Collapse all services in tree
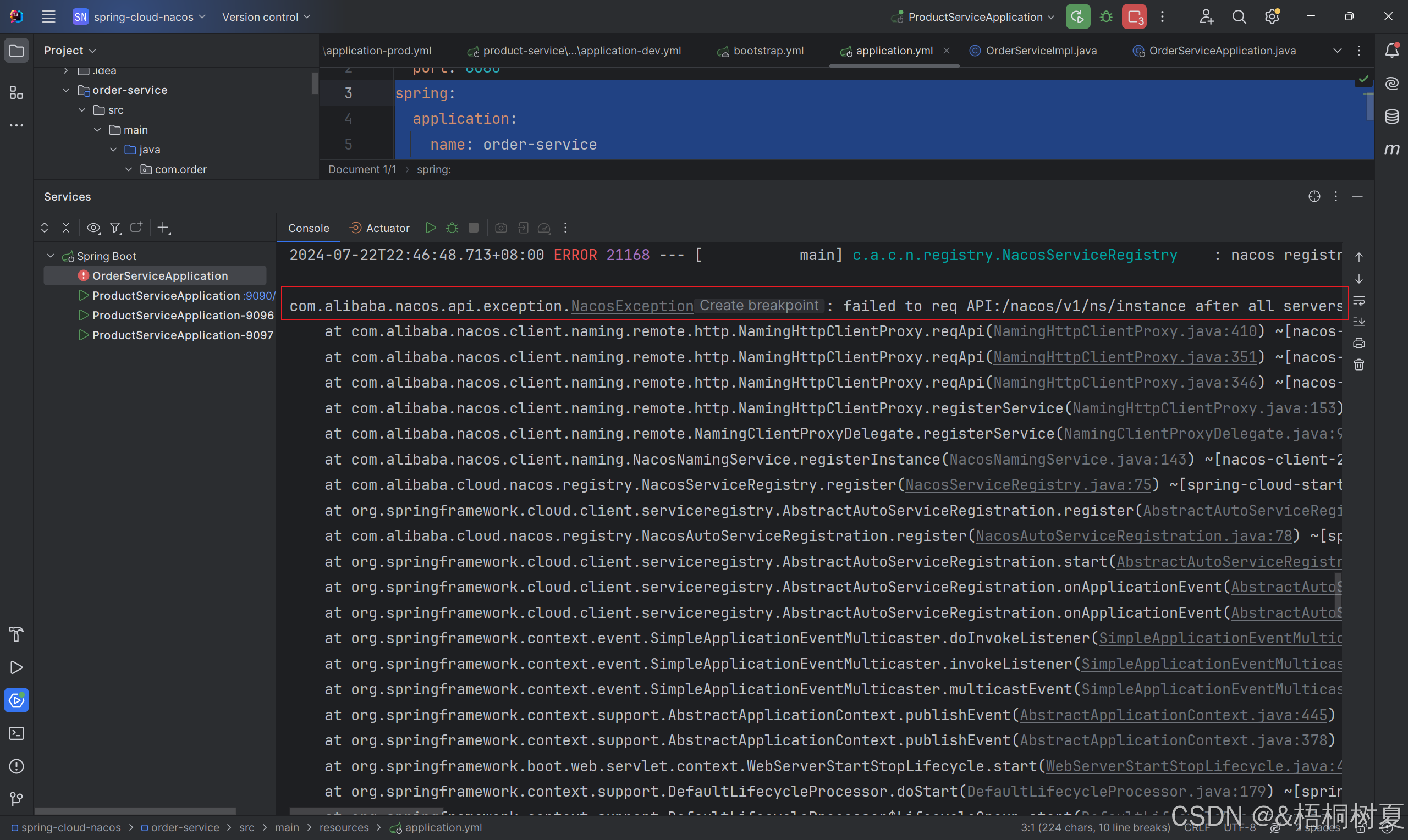The width and height of the screenshot is (1408, 840). click(66, 228)
